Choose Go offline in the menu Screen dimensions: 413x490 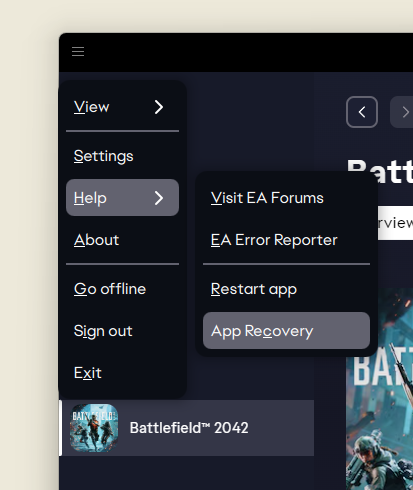122,289
